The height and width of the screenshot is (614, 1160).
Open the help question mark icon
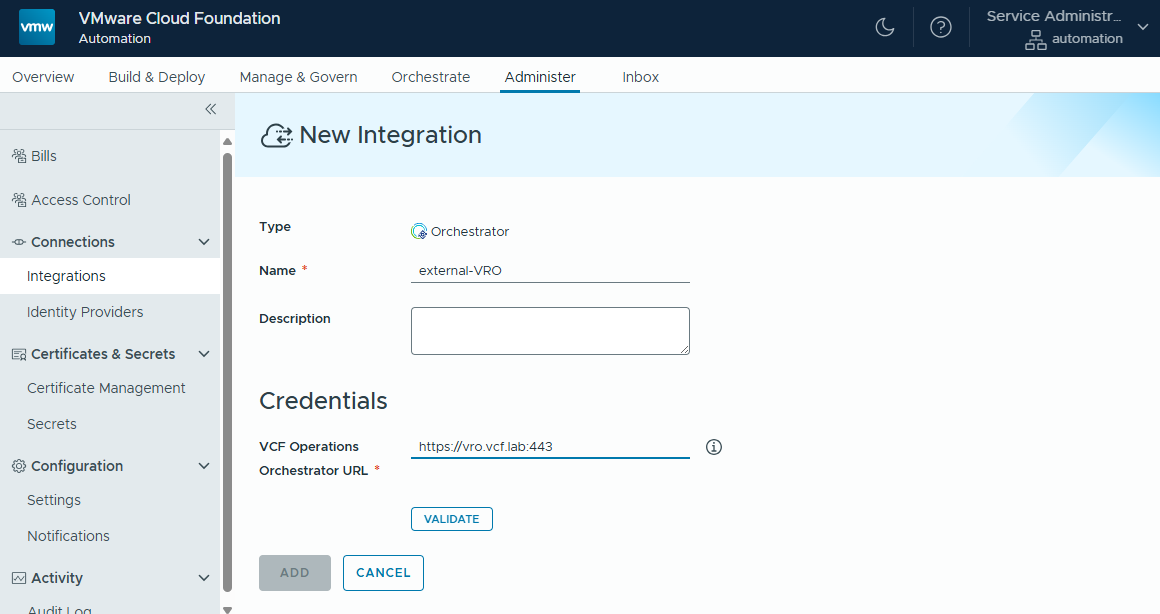click(x=941, y=27)
